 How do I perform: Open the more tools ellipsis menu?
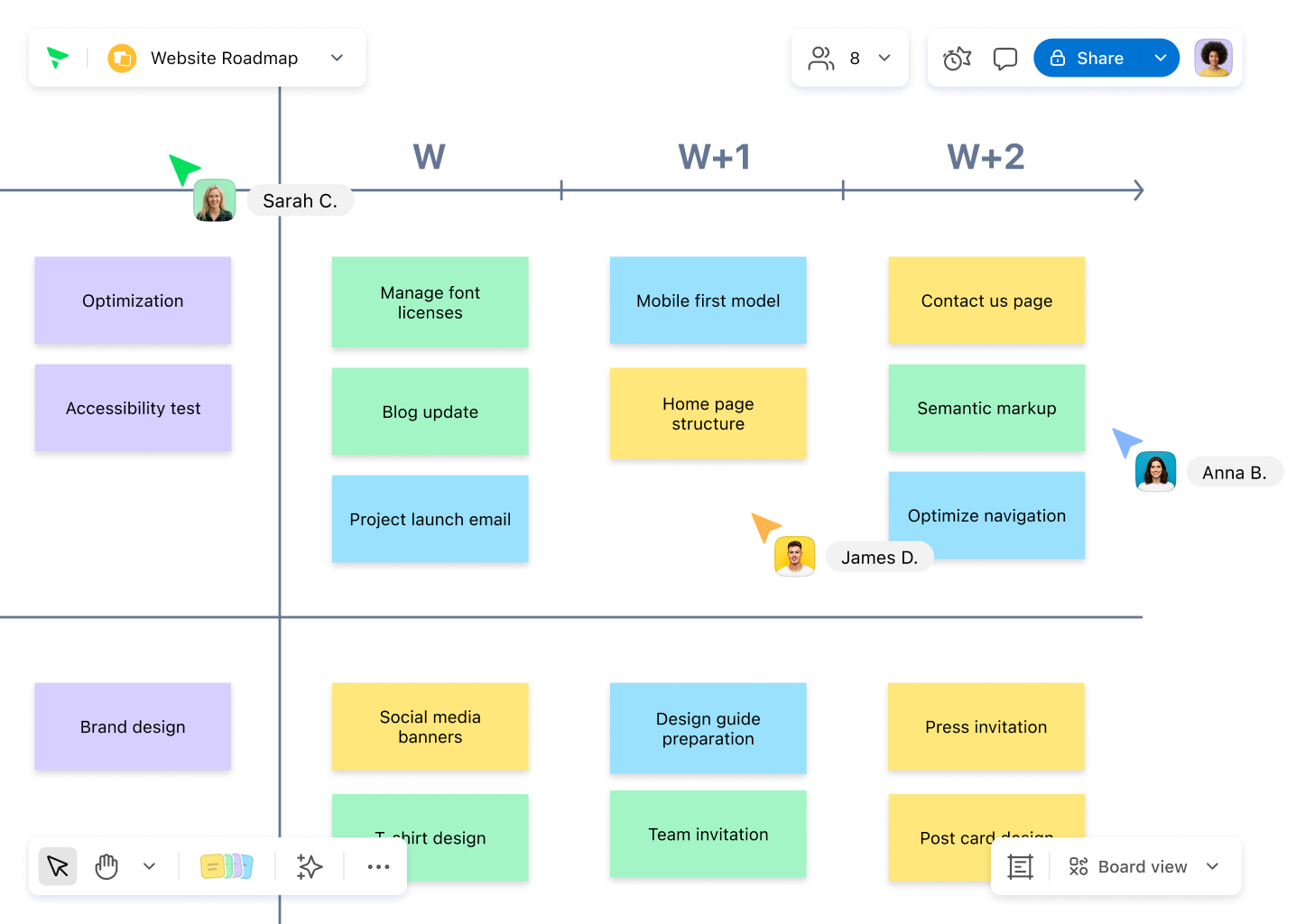coord(378,866)
